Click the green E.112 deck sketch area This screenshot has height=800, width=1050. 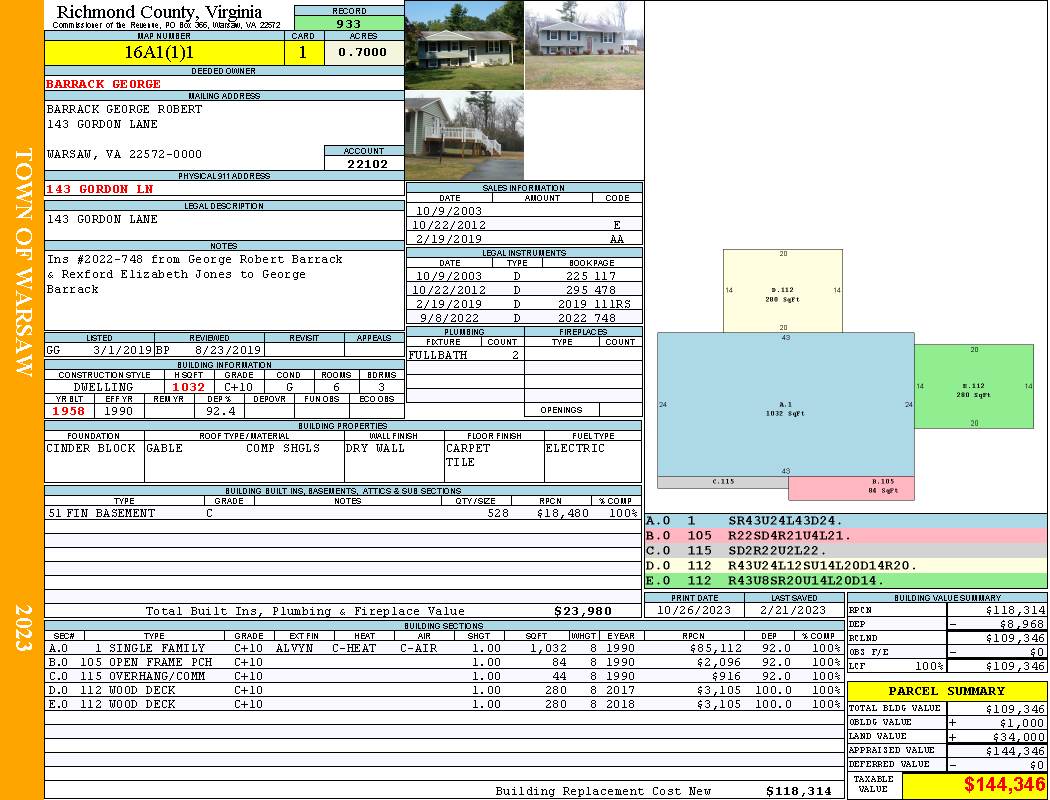click(974, 386)
